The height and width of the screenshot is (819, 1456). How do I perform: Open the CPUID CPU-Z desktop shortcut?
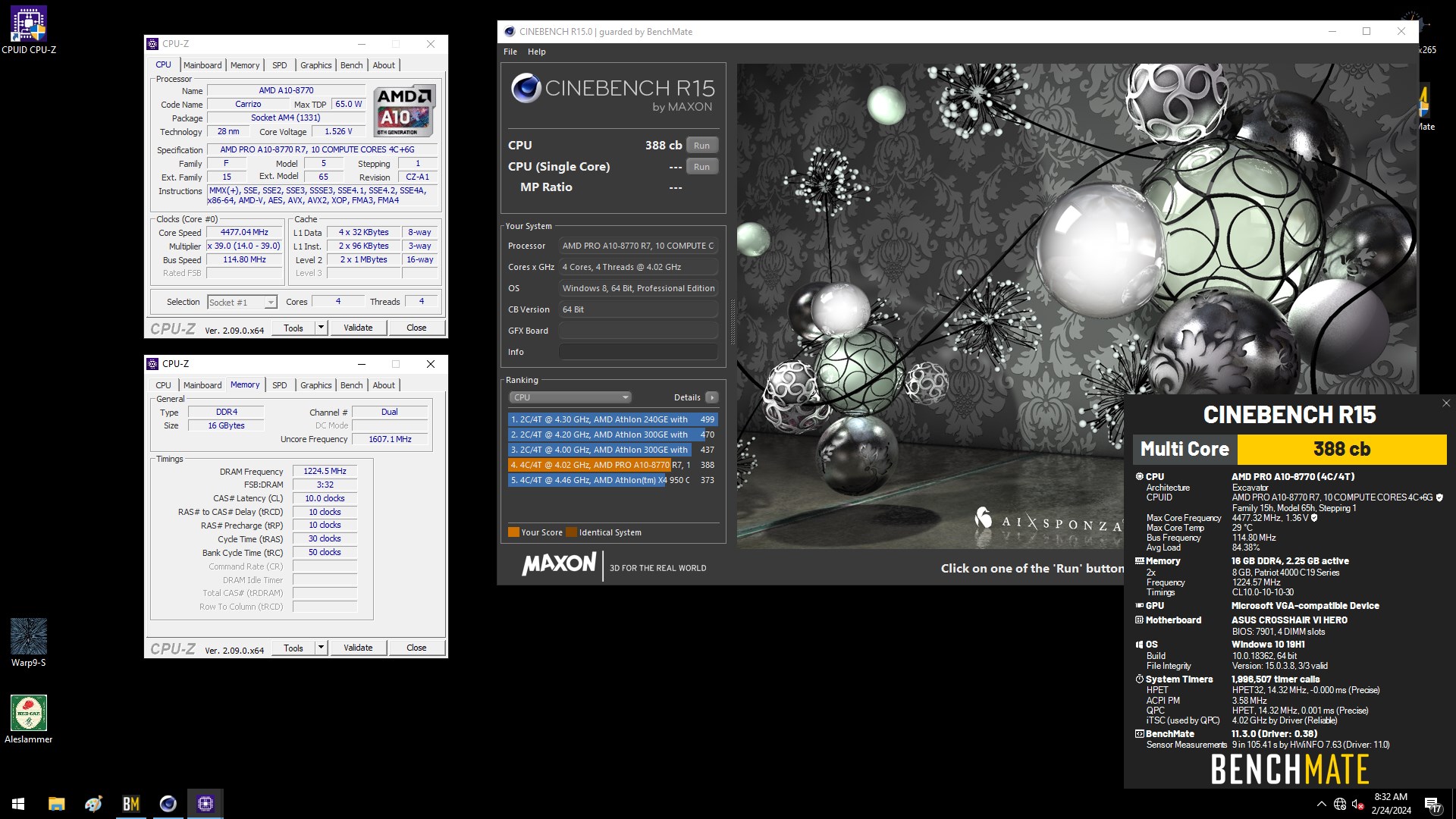(29, 29)
